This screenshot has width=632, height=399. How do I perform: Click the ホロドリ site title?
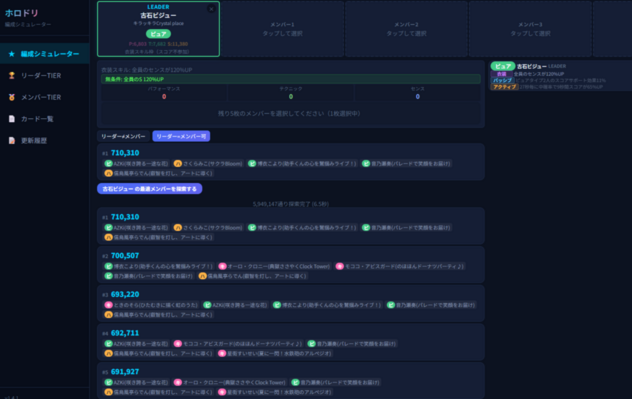tap(22, 13)
